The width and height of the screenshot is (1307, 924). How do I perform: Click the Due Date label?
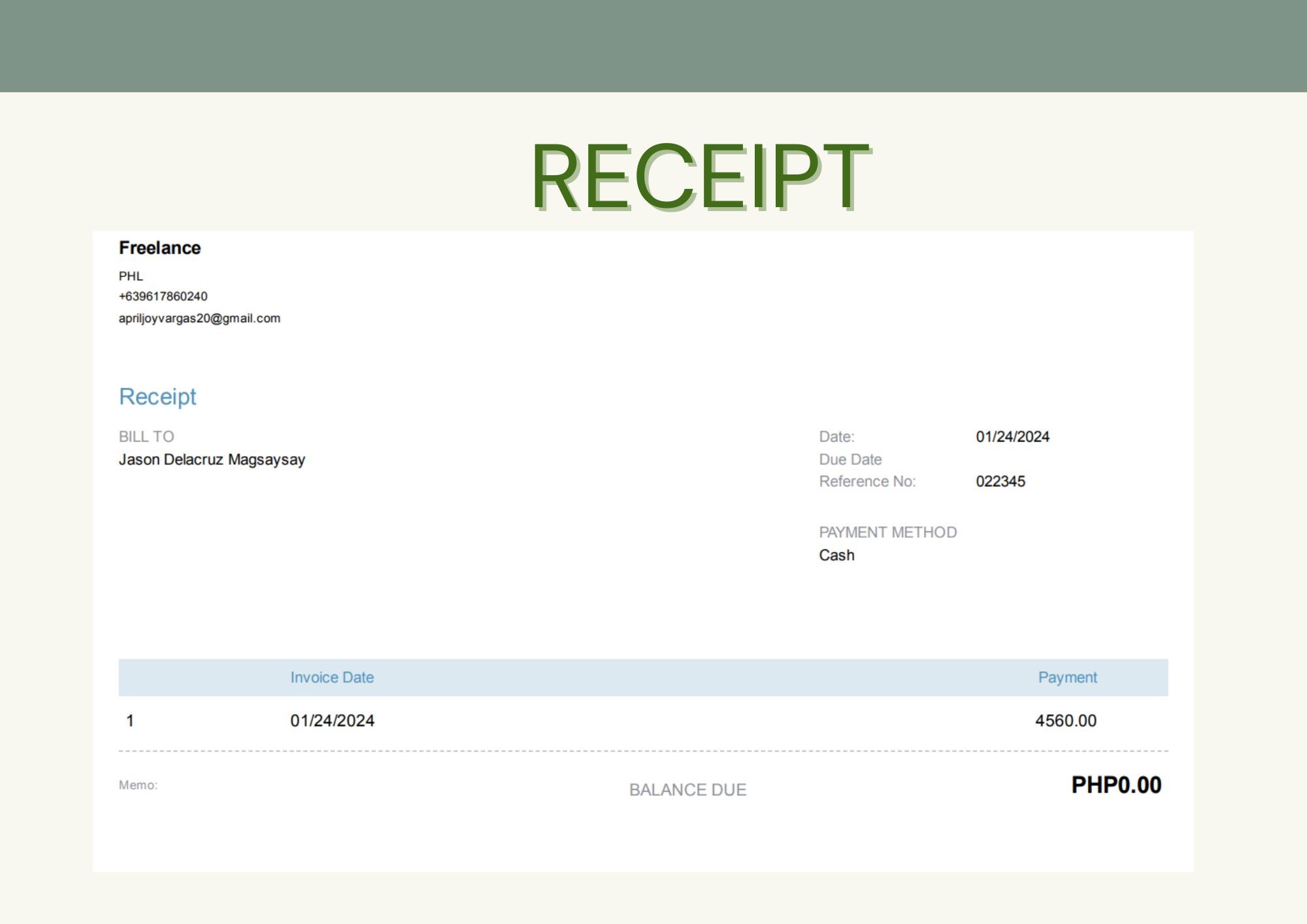coord(850,459)
